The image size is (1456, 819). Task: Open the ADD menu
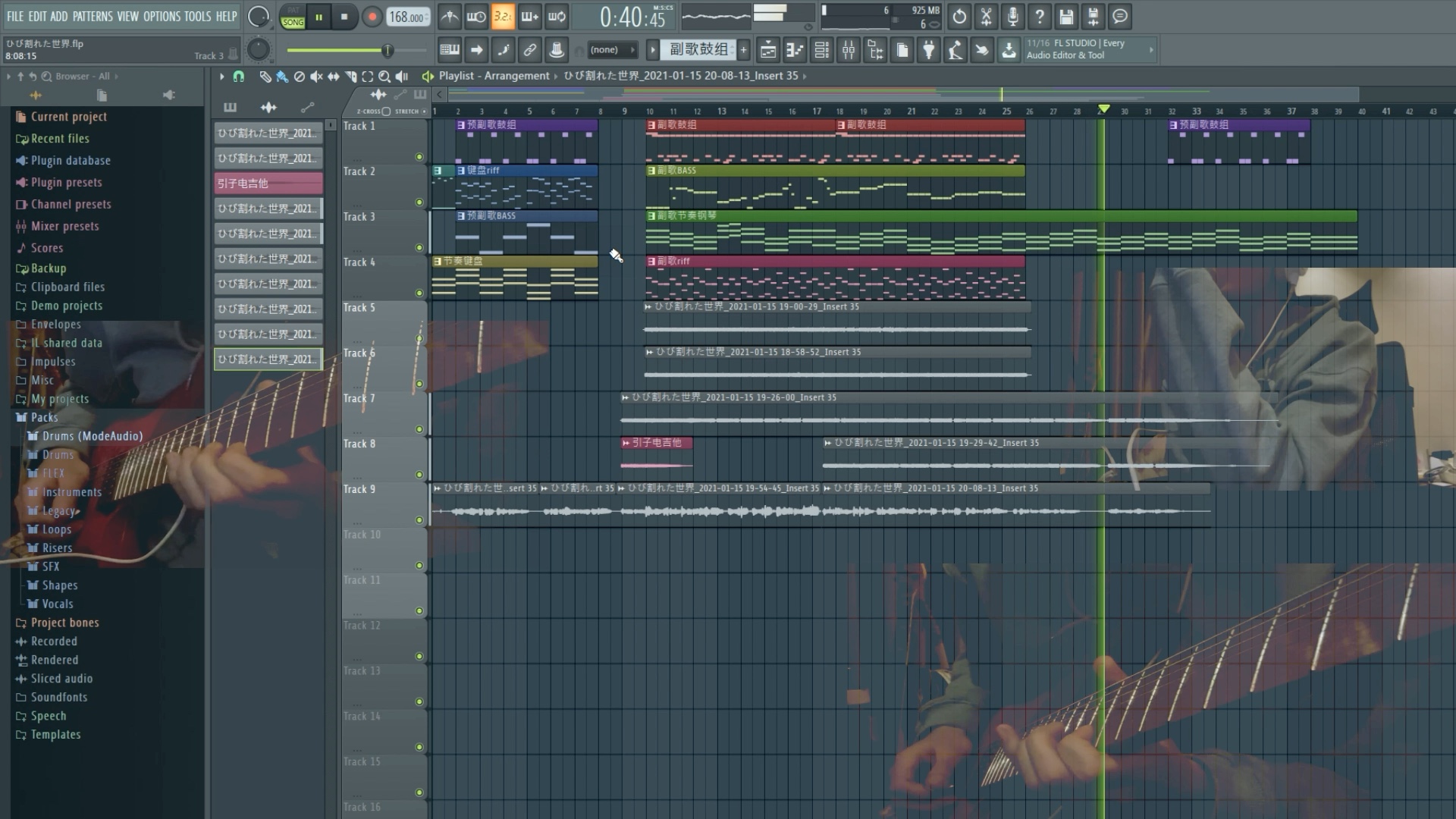click(x=58, y=16)
